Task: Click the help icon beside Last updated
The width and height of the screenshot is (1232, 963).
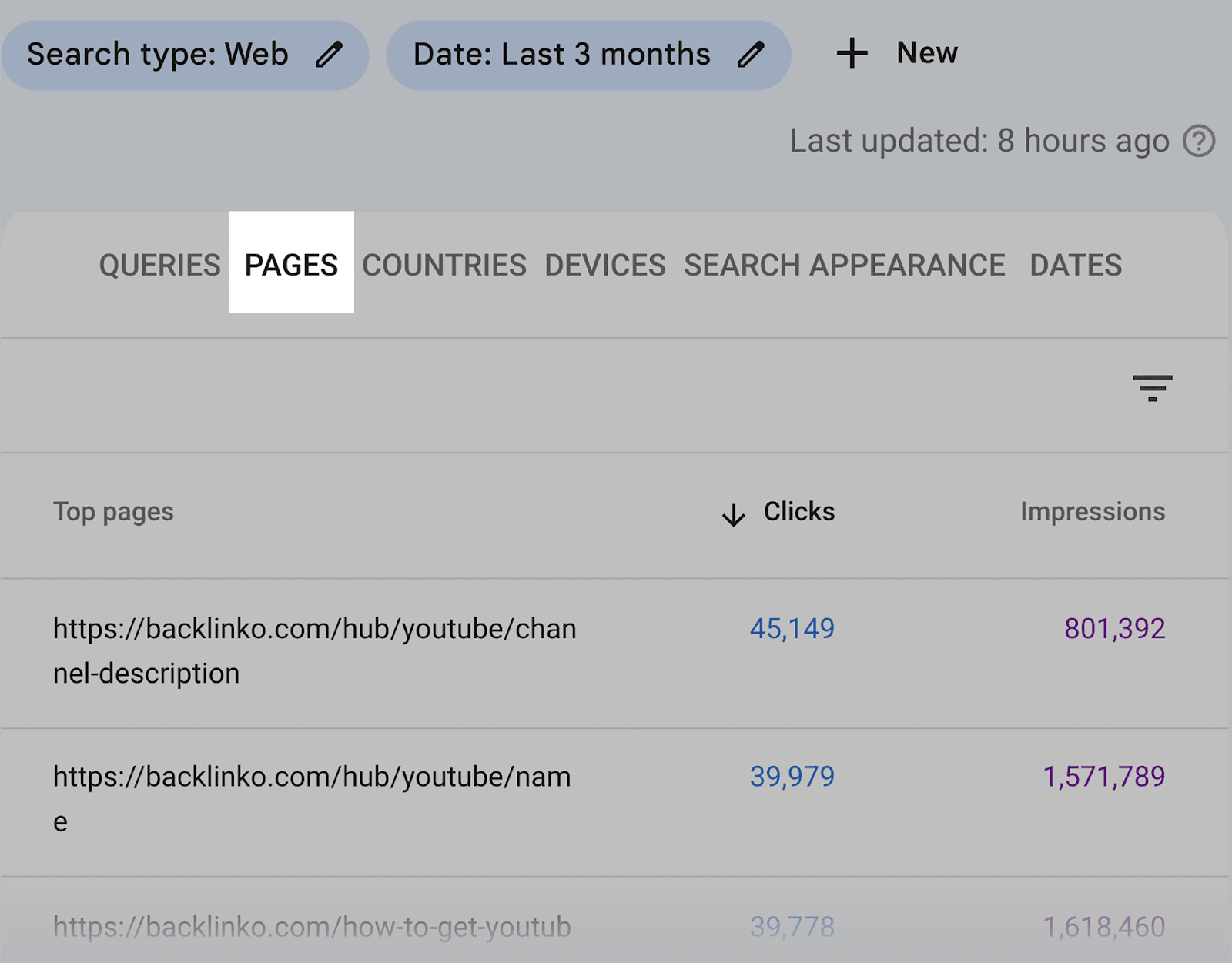Action: (1198, 142)
